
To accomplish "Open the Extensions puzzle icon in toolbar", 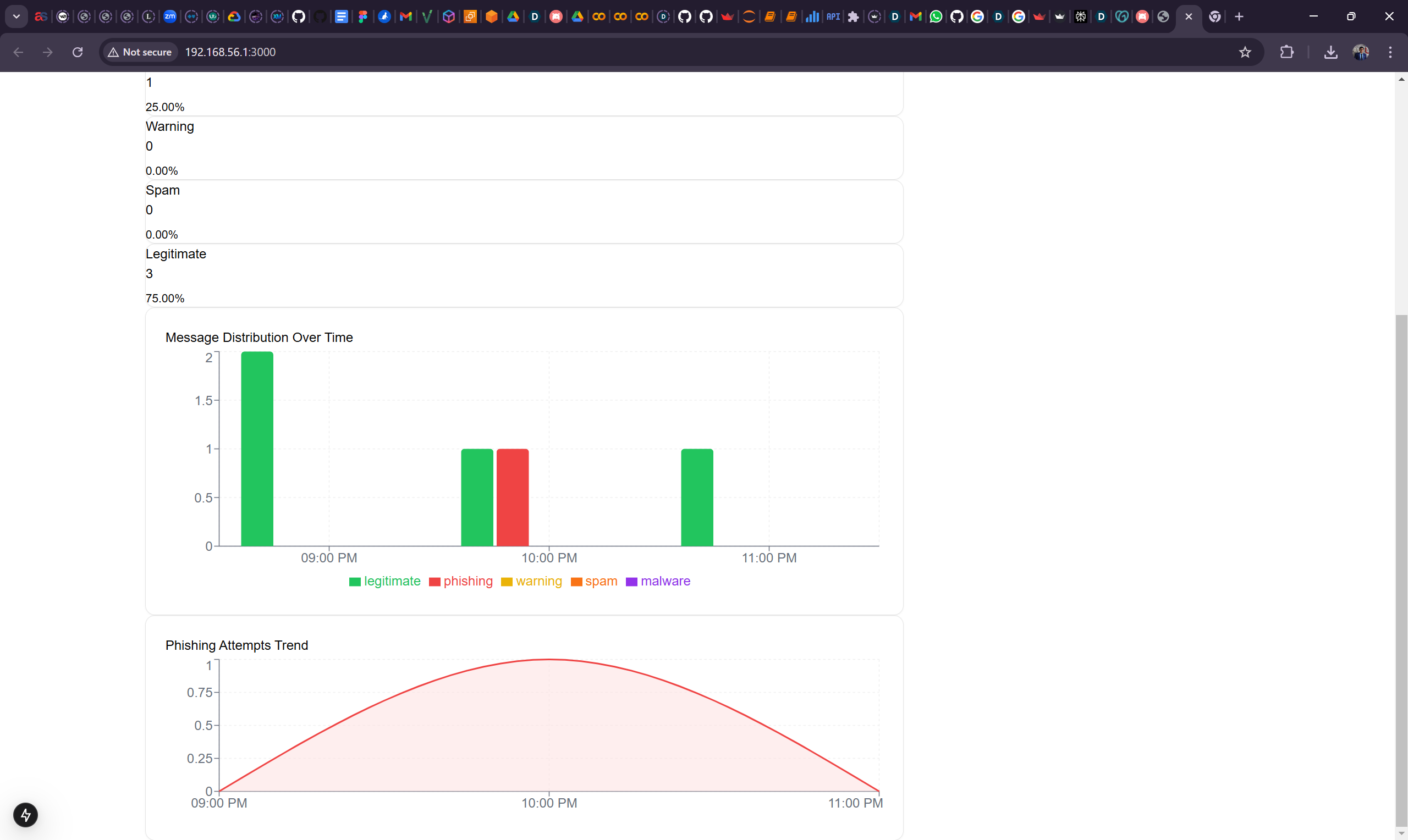I will (x=1286, y=52).
